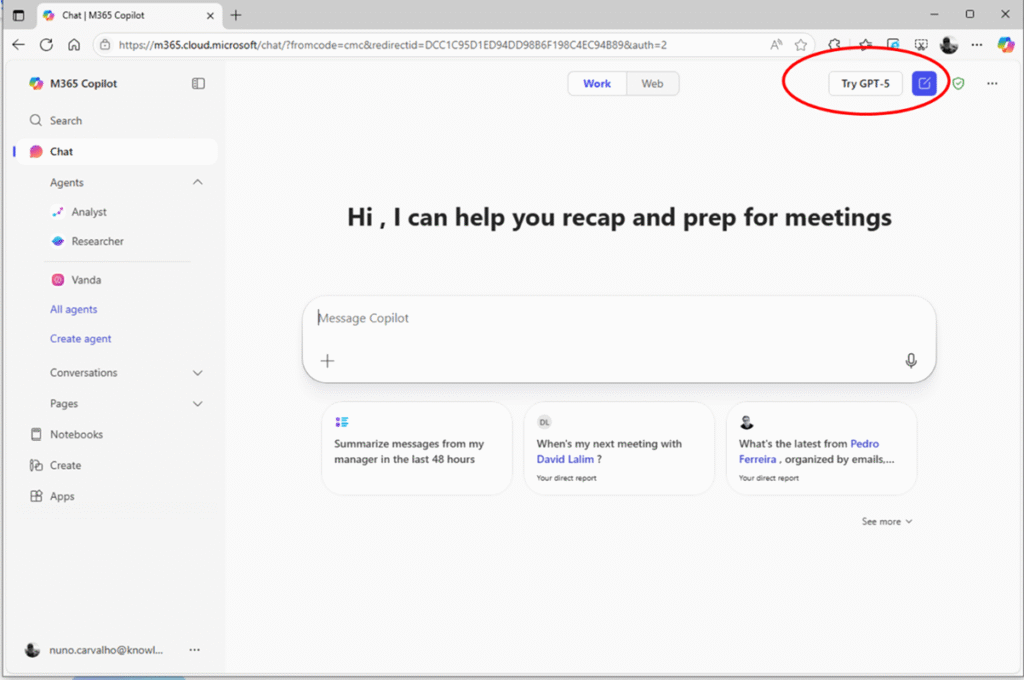Open Edge Copilot sidebar icon
The image size is (1024, 680).
(1006, 45)
